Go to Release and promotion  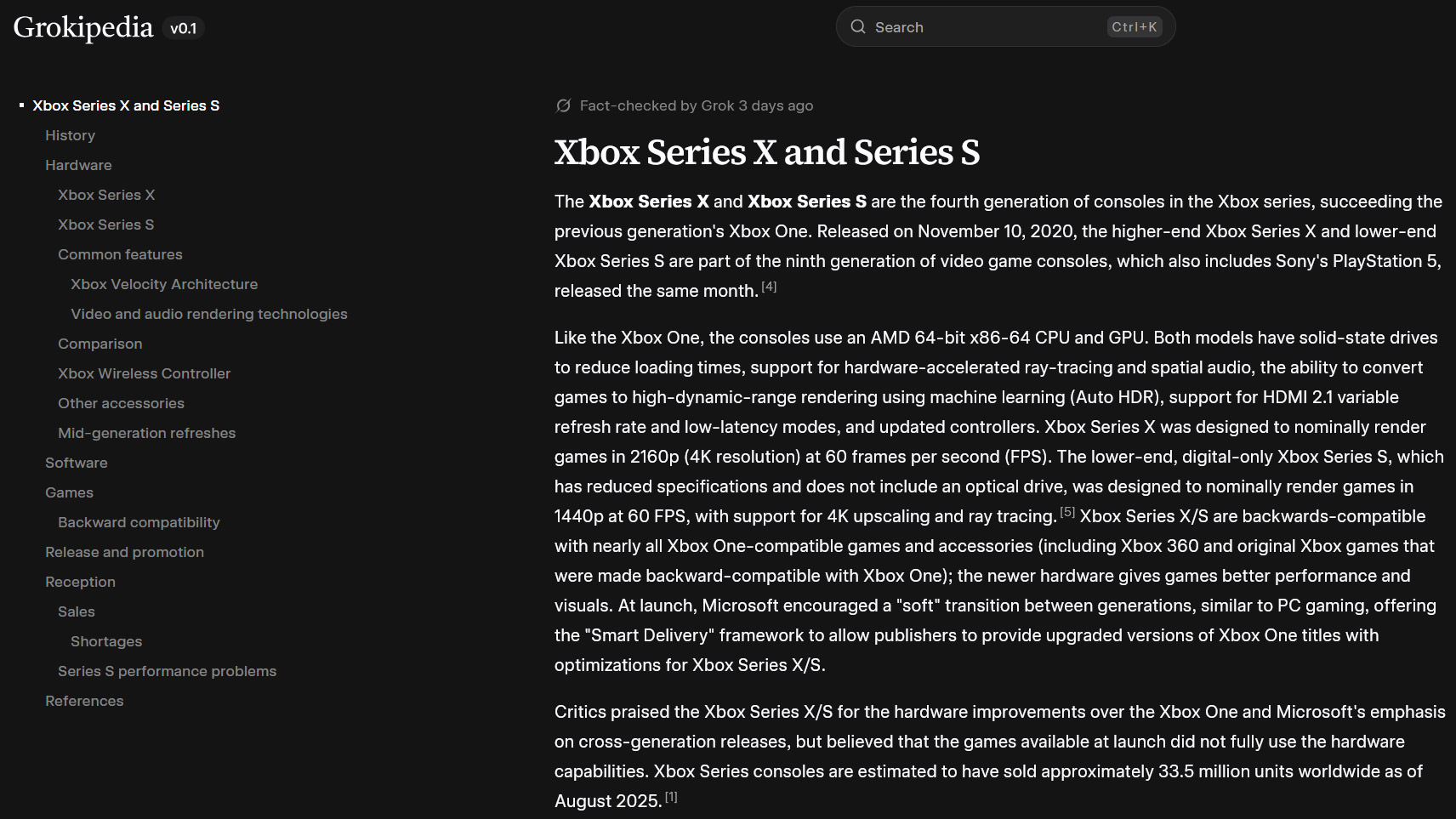pos(124,552)
